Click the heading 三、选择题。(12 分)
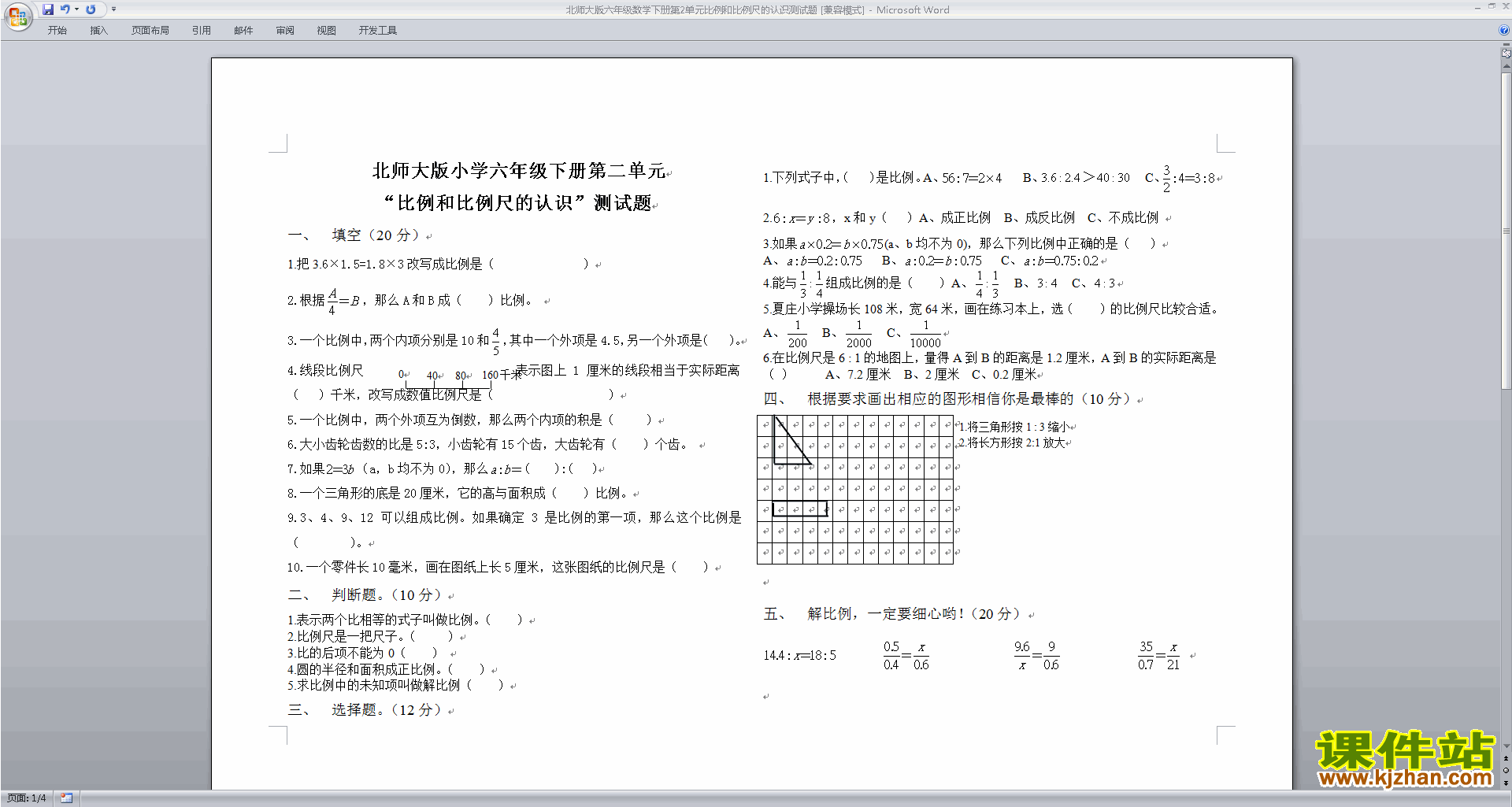This screenshot has height=807, width=1512. (365, 709)
